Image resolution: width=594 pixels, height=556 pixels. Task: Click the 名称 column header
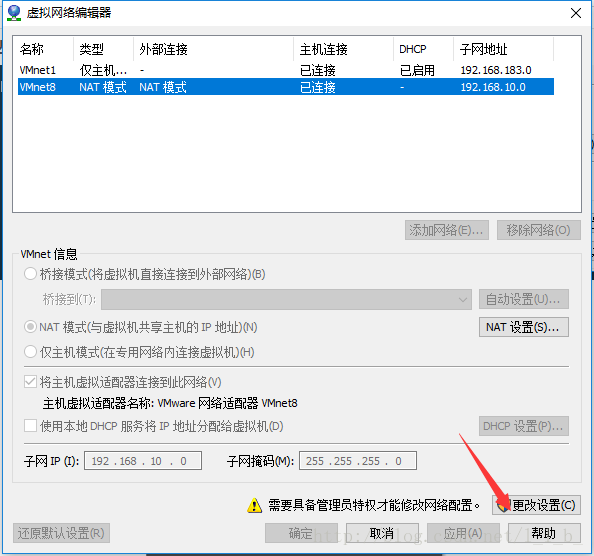pos(44,49)
